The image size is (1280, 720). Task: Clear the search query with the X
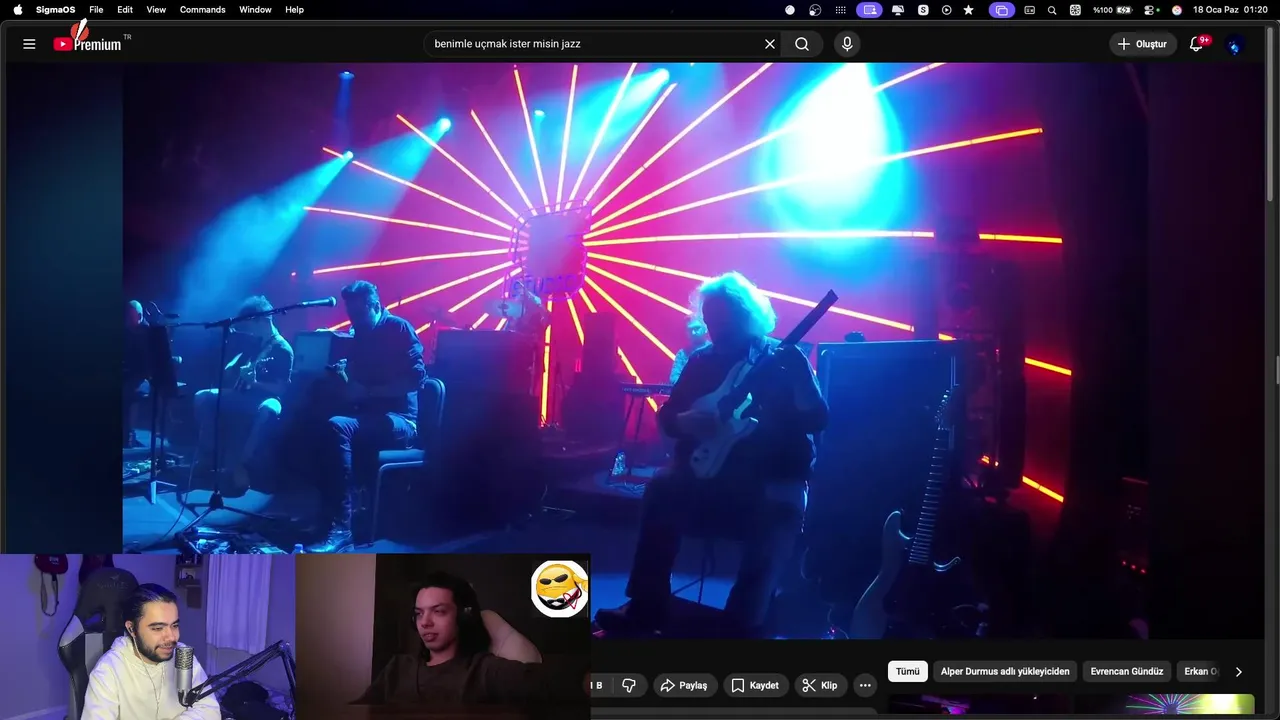point(769,44)
